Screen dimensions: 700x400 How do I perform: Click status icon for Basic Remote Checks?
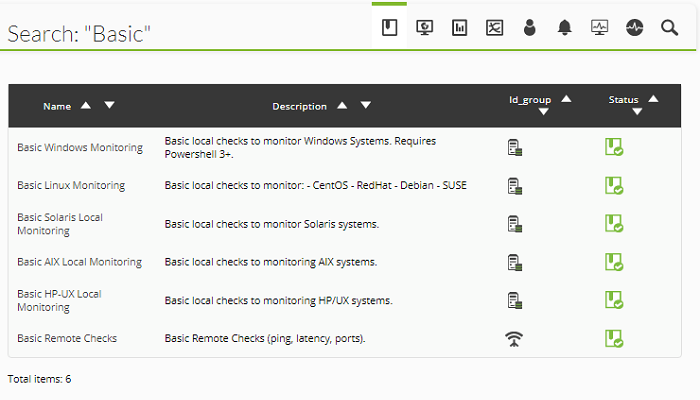tap(614, 338)
